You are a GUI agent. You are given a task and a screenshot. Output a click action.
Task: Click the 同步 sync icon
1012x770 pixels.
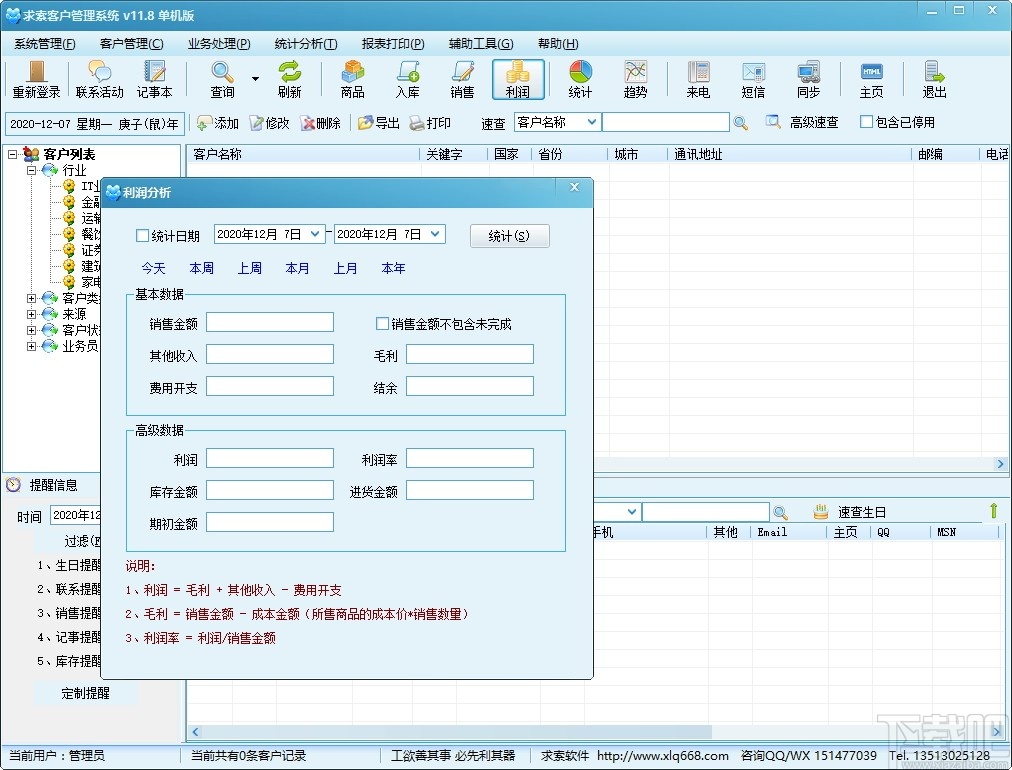[x=808, y=80]
